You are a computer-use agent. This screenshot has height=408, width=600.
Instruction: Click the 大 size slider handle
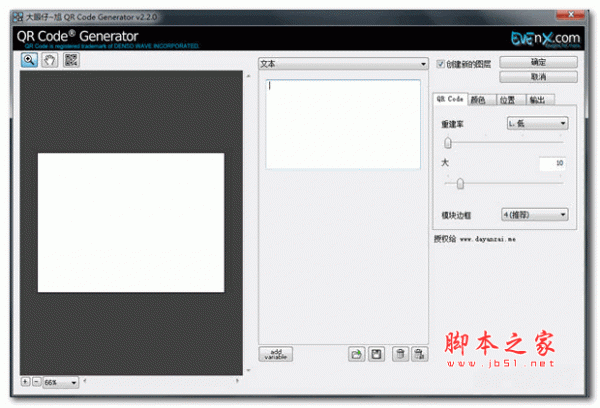(460, 184)
